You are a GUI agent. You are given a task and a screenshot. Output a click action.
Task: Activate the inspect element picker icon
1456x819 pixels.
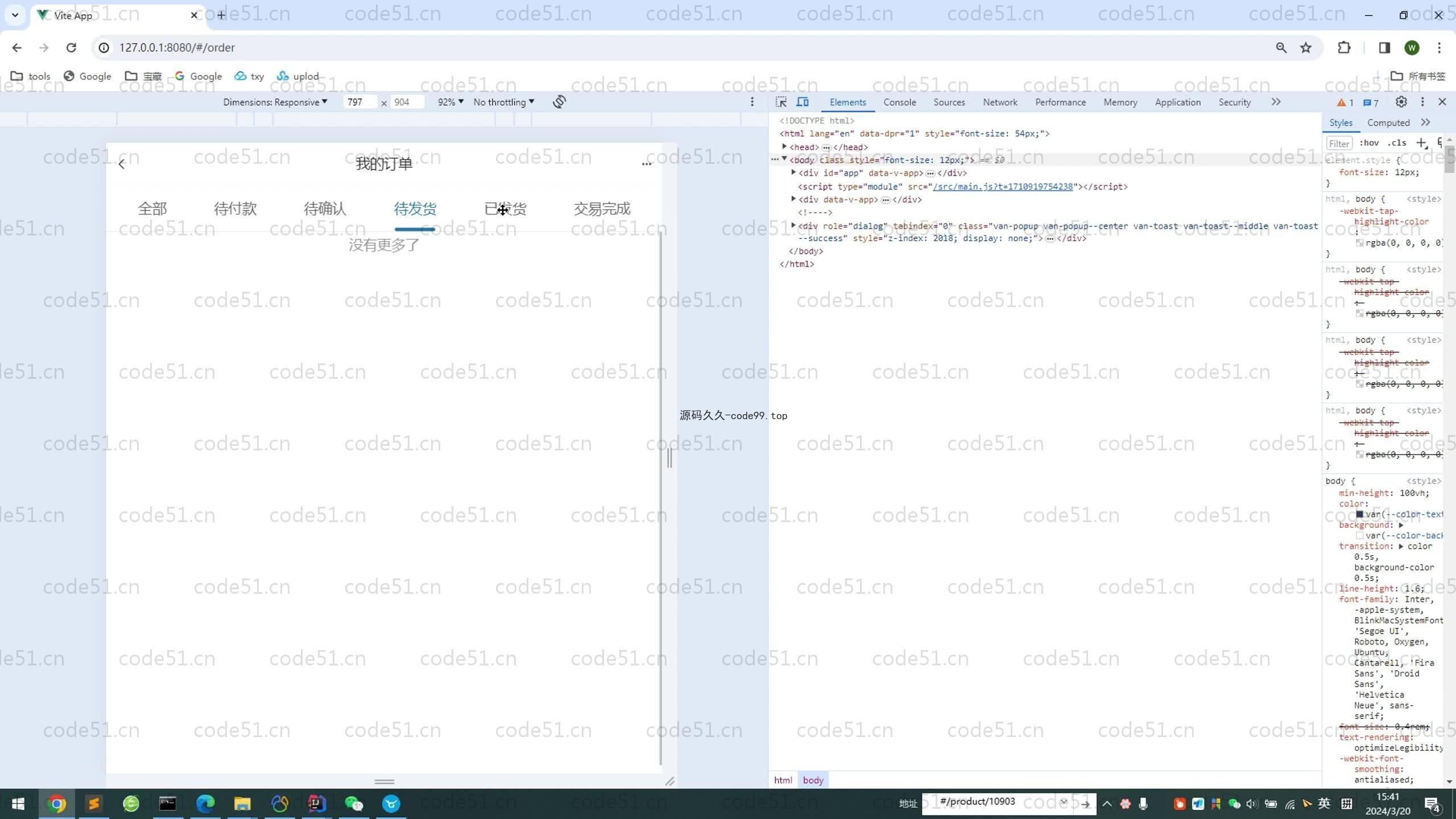coord(781,102)
